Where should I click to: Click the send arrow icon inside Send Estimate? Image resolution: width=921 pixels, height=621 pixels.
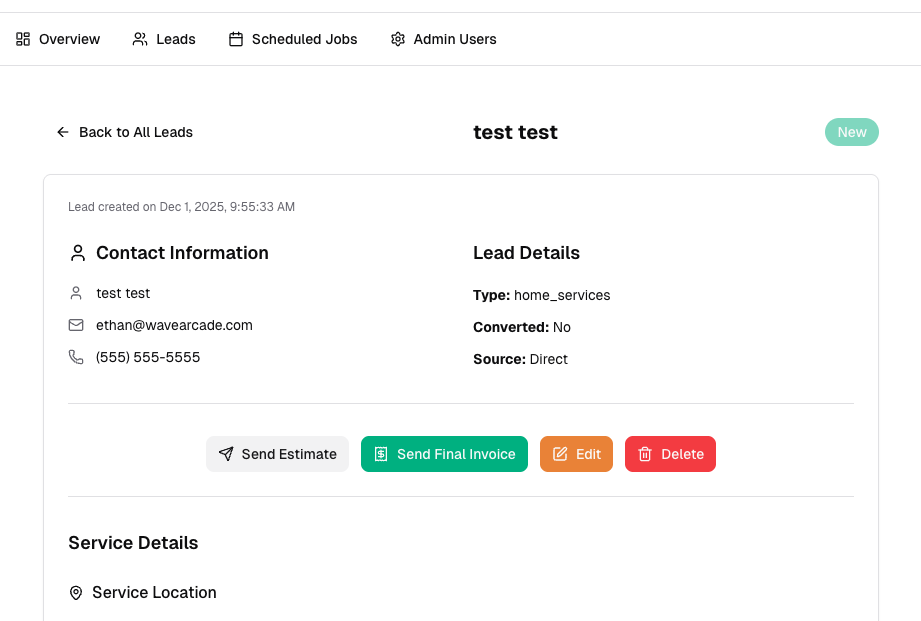coord(224,454)
